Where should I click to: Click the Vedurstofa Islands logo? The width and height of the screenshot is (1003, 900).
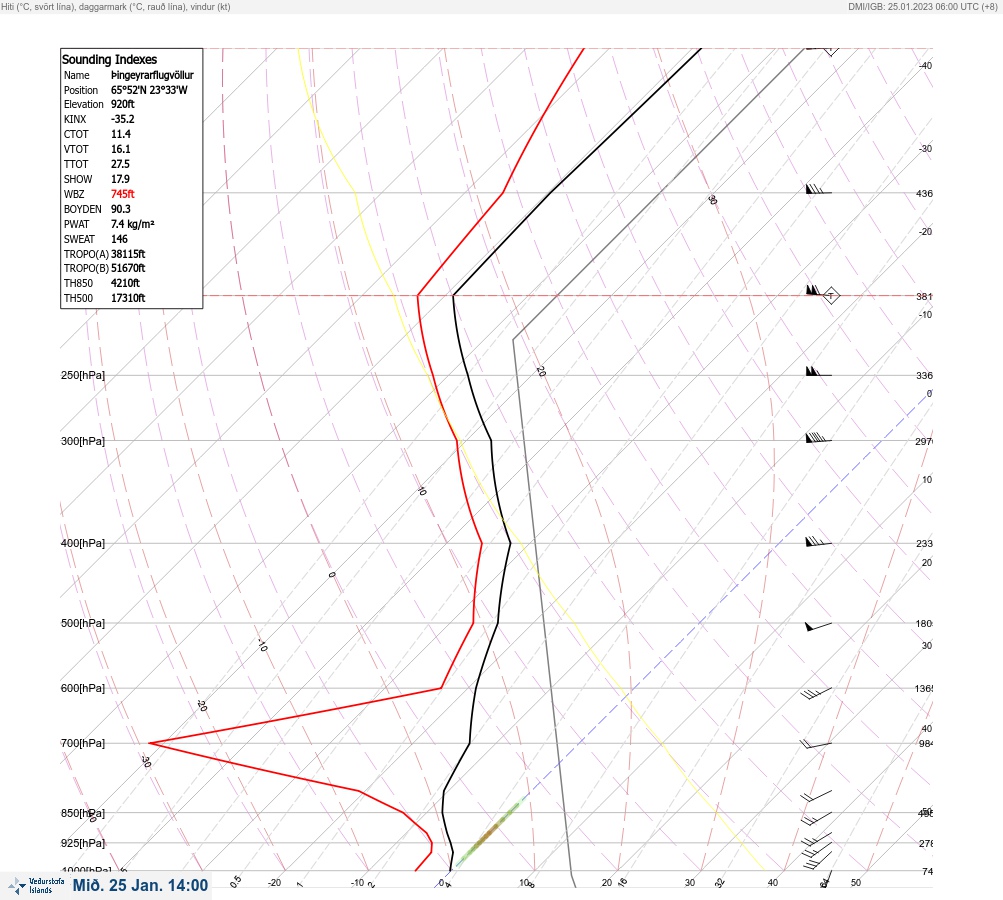pyautogui.click(x=36, y=886)
